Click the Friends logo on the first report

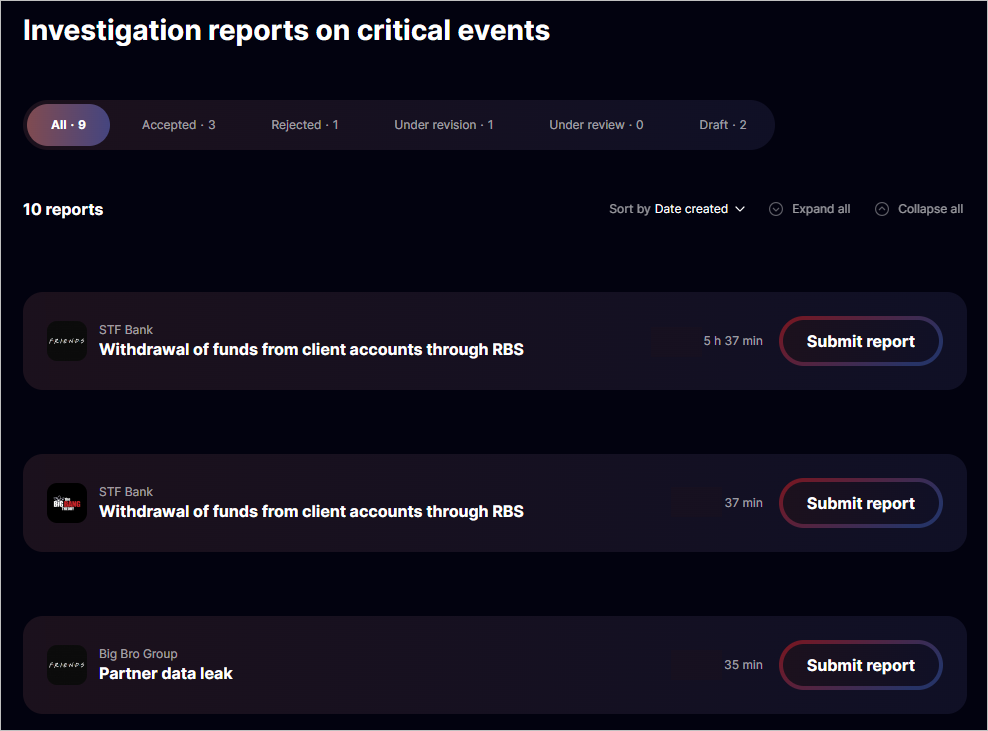click(67, 341)
